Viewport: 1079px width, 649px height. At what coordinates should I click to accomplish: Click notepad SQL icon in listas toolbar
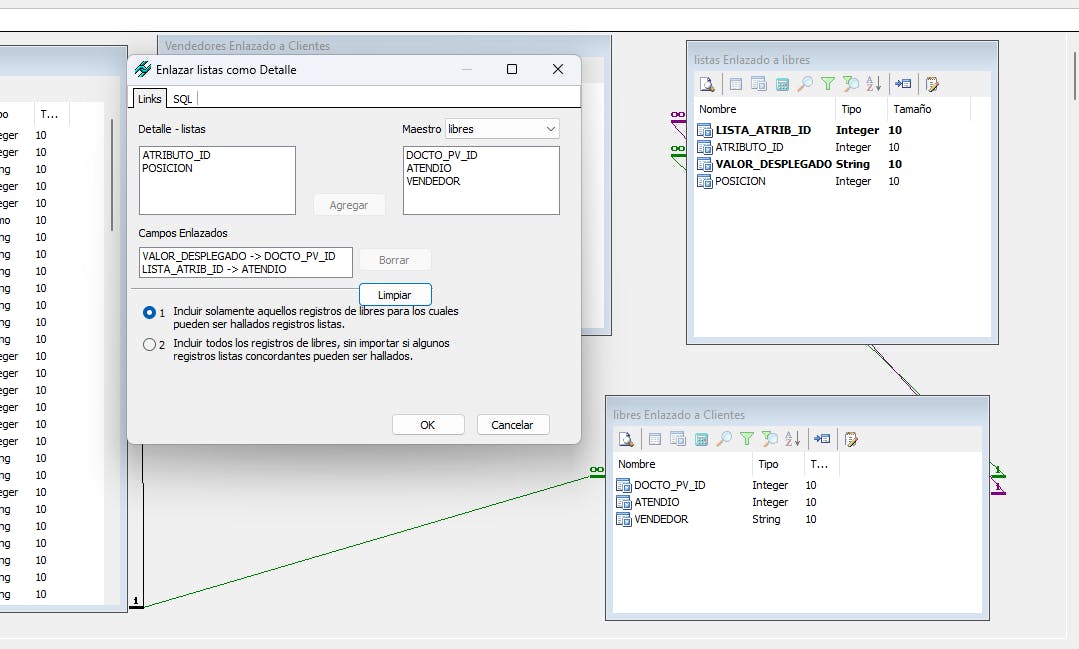pos(932,84)
